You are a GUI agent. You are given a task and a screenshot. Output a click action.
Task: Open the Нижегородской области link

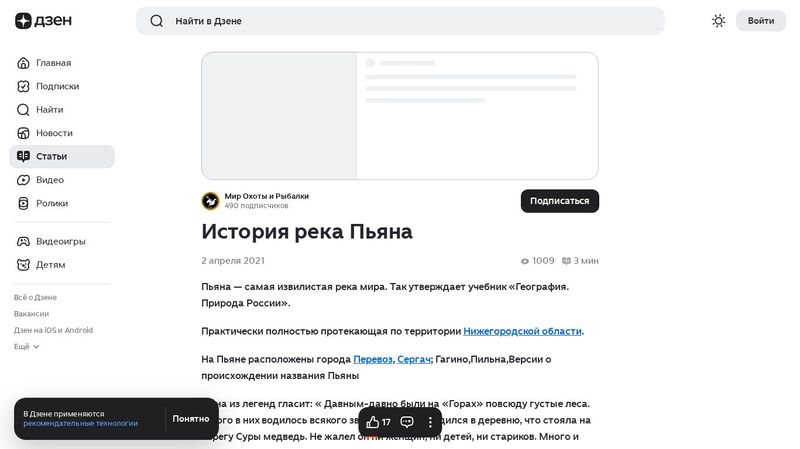coord(522,331)
